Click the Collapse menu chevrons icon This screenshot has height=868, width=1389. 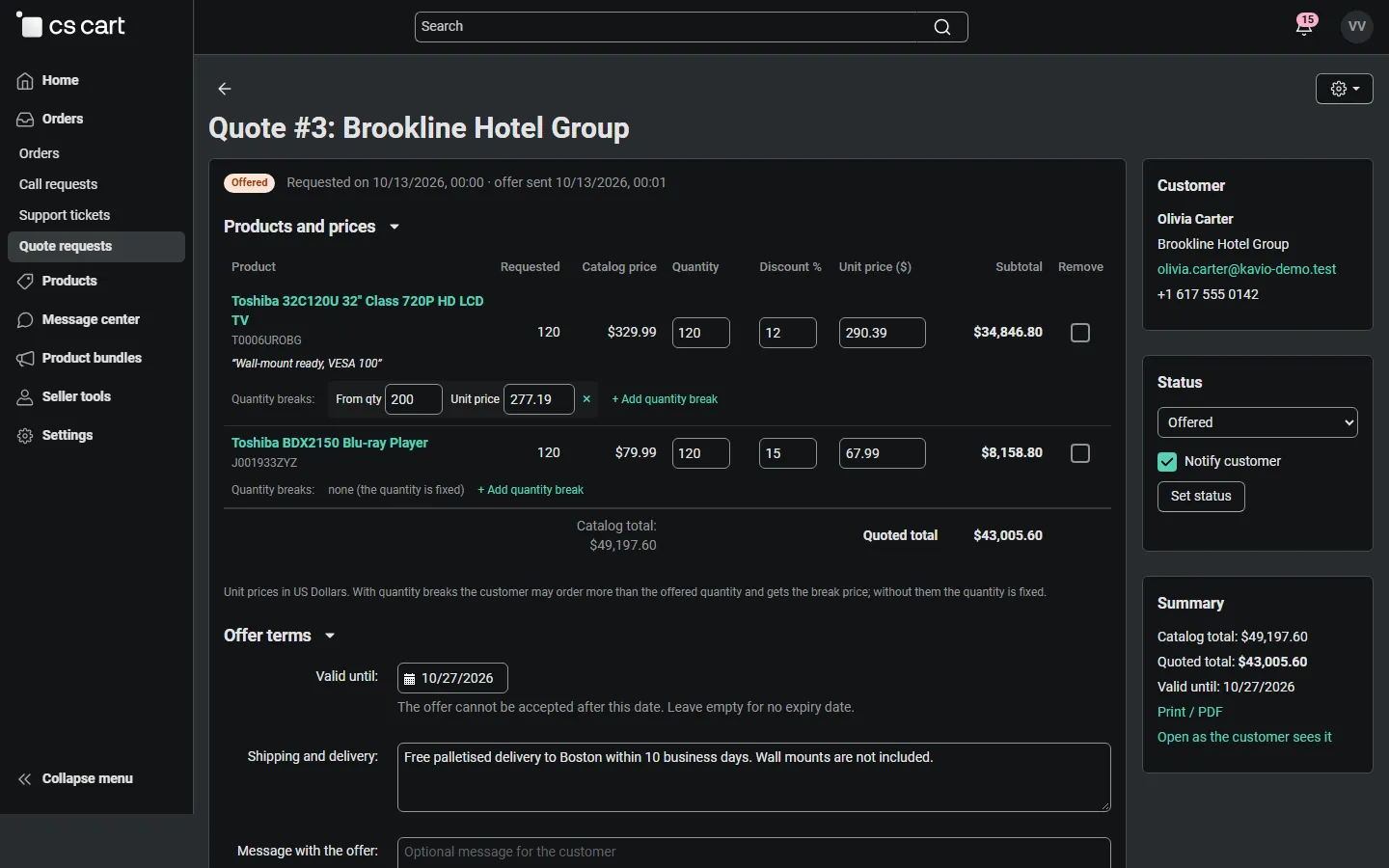click(x=25, y=779)
